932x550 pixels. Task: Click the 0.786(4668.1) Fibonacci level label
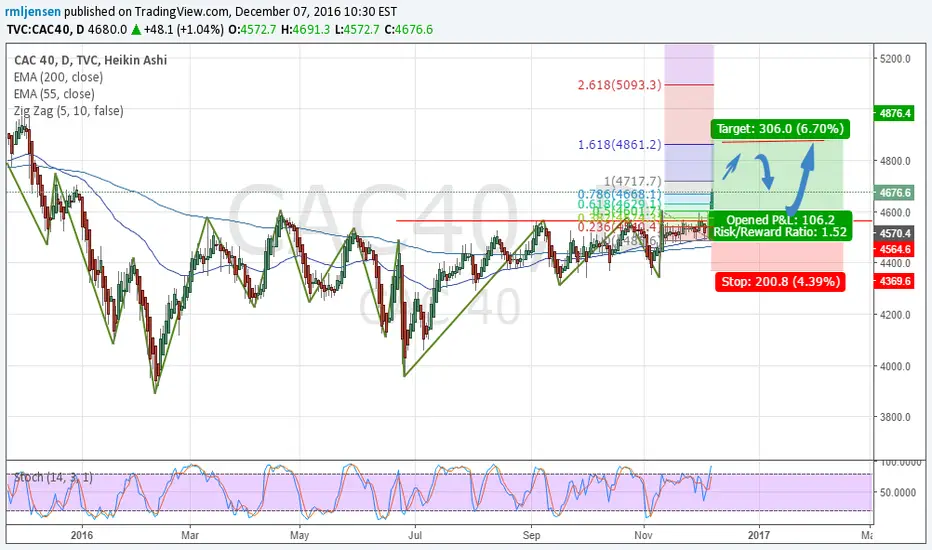point(619,194)
